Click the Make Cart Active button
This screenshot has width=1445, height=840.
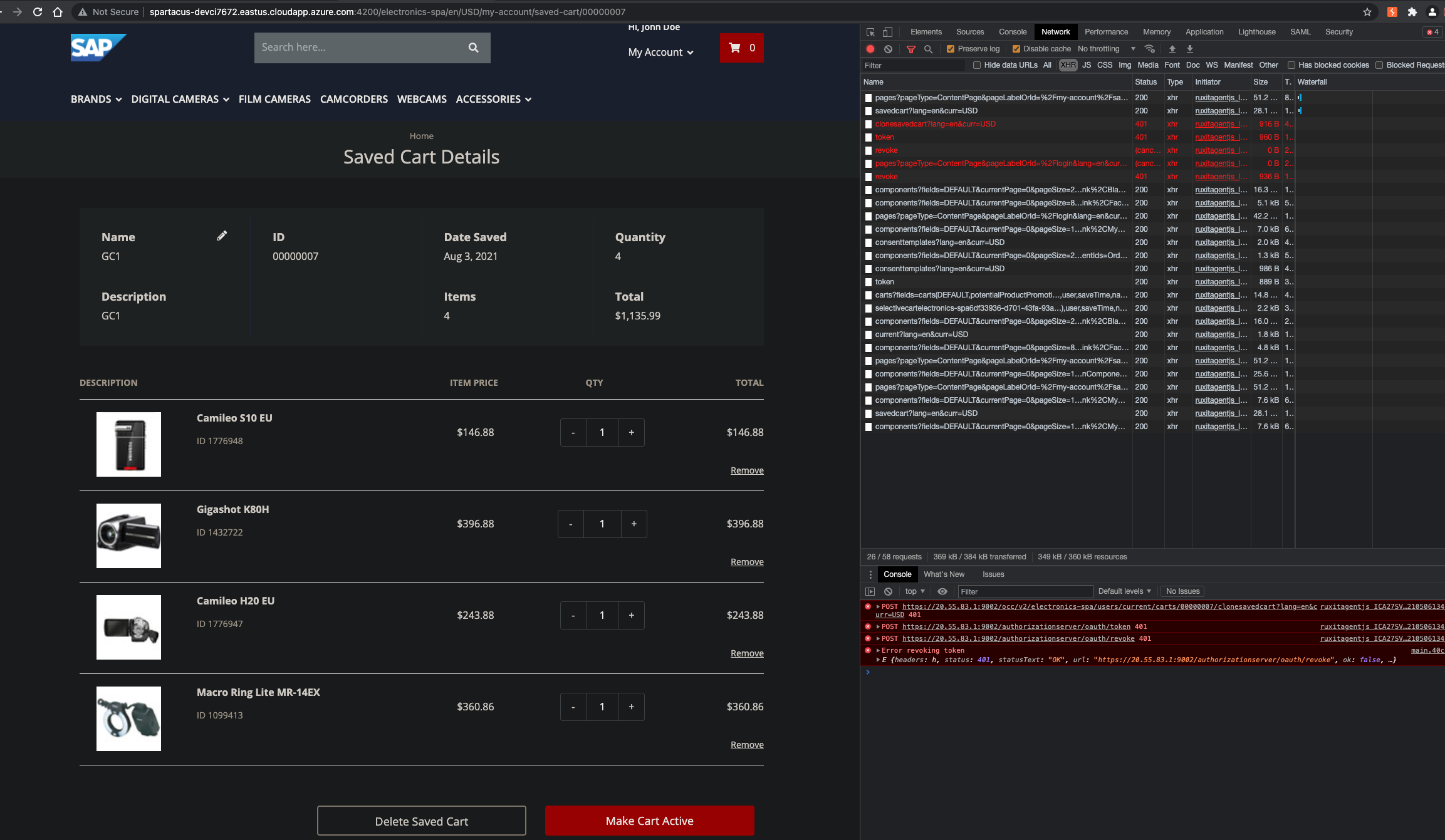point(649,820)
